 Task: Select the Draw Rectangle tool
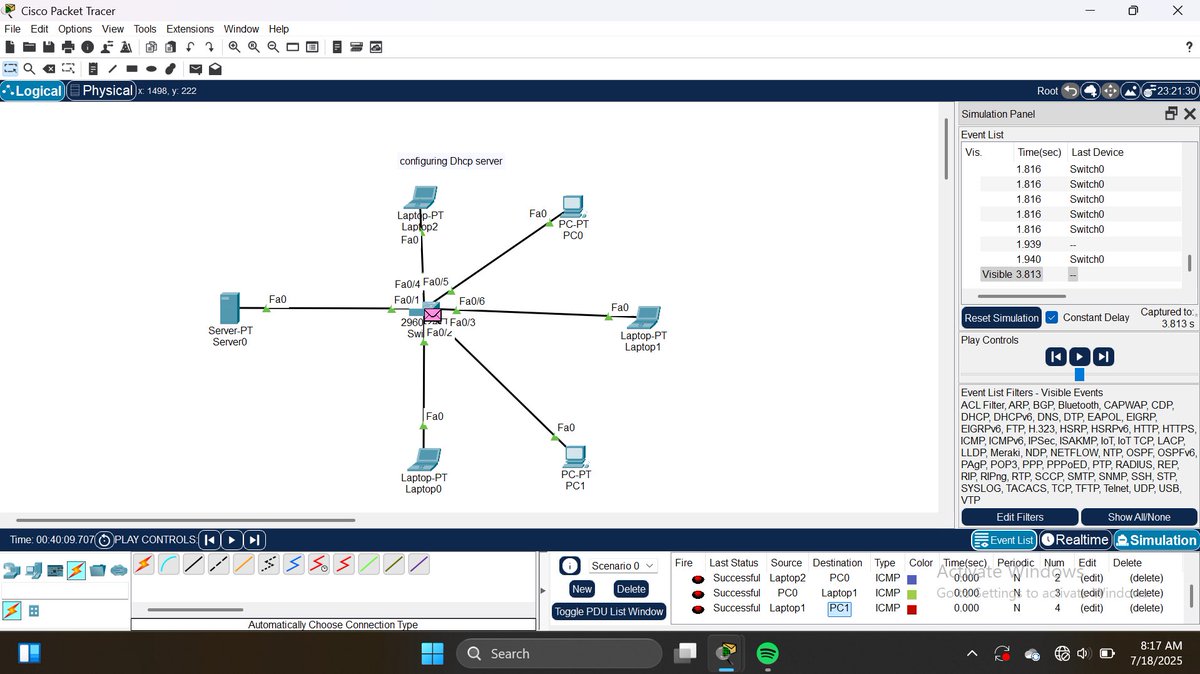pyautogui.click(x=132, y=69)
